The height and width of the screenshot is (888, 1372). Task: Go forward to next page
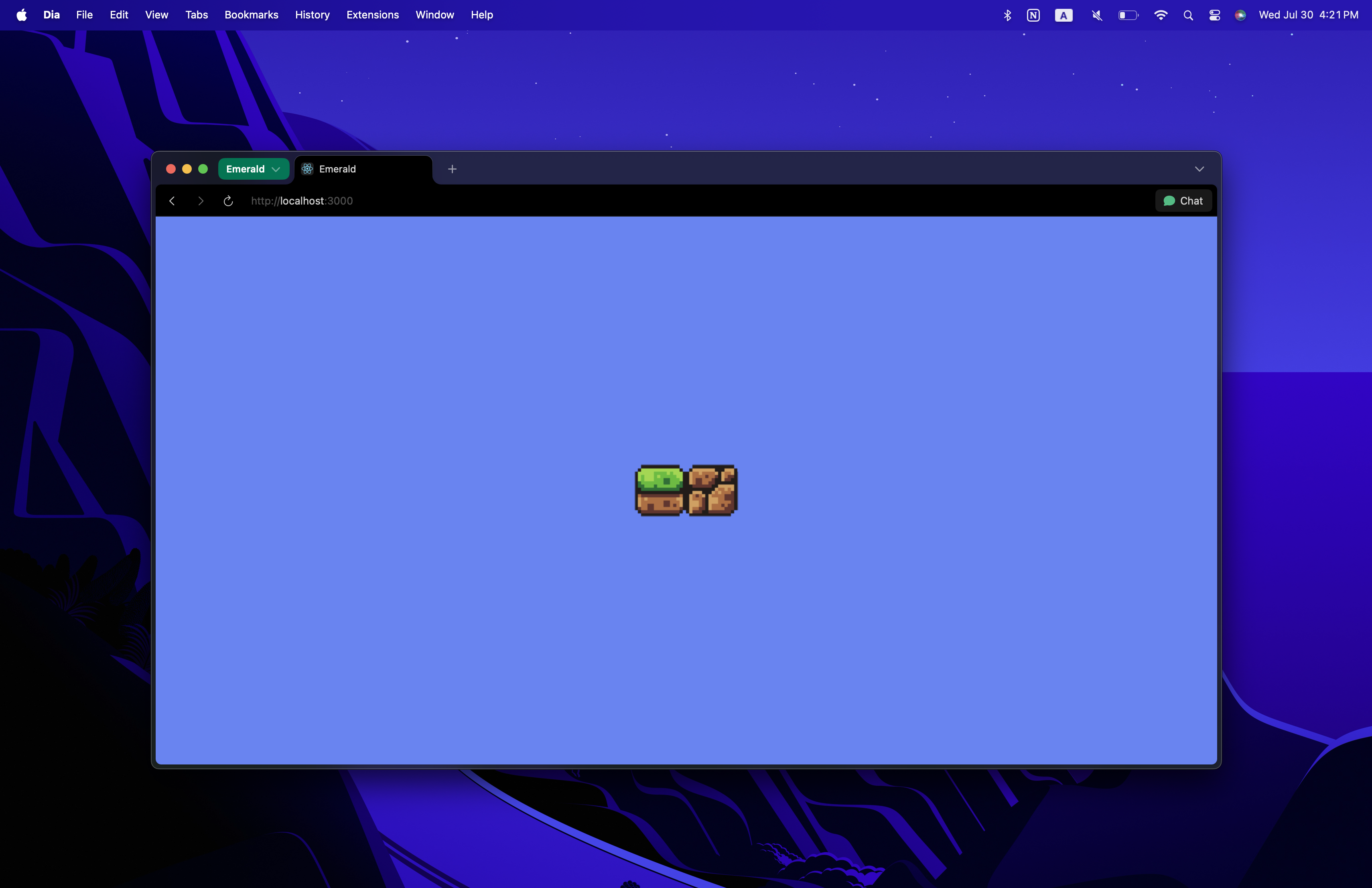pyautogui.click(x=200, y=201)
